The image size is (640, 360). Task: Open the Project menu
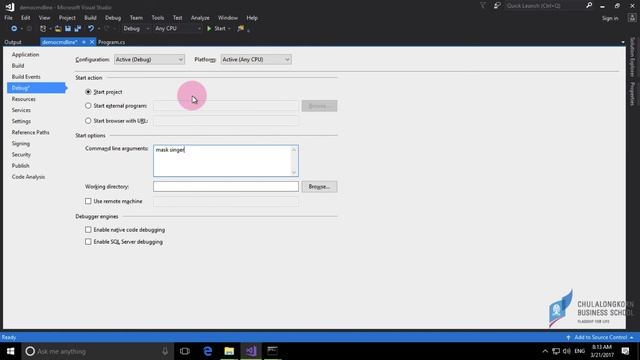(67, 18)
